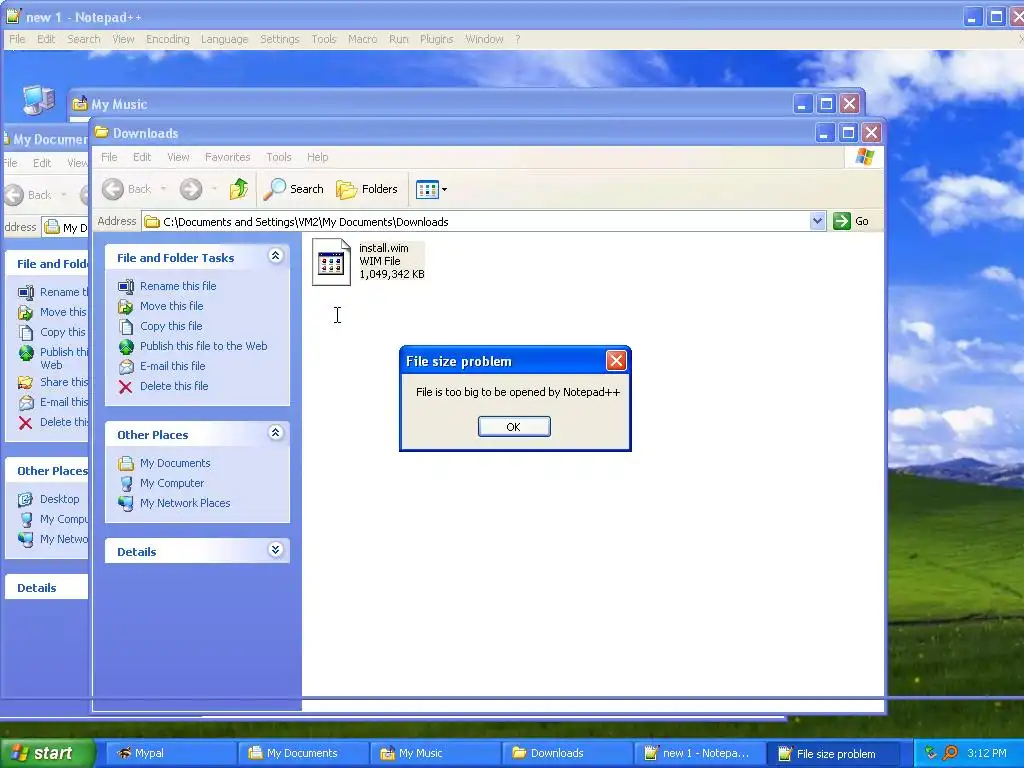The height and width of the screenshot is (768, 1024).
Task: Open My Computer icon in Downloads Other Places
Action: (x=126, y=483)
